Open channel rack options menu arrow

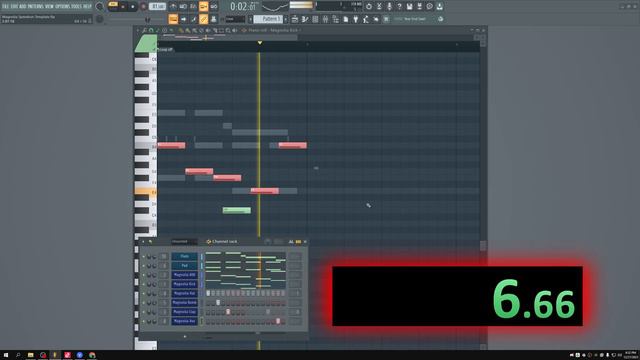point(143,242)
